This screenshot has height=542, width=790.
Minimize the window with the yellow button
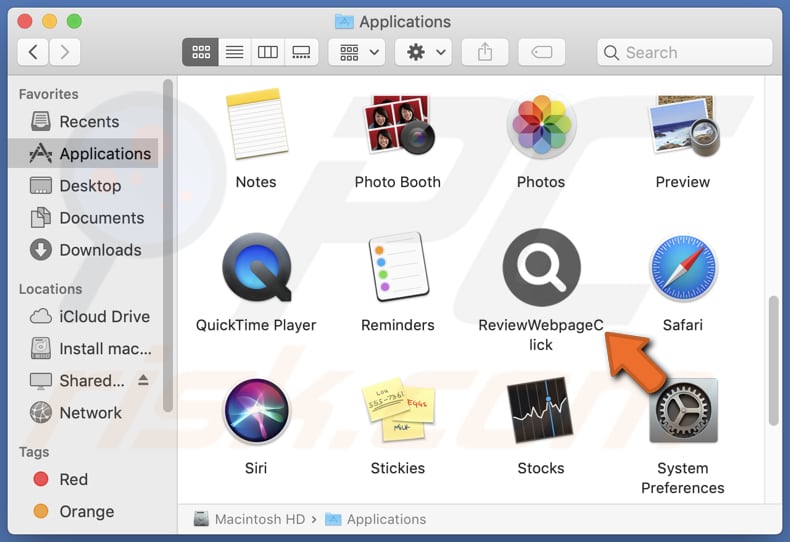(49, 21)
